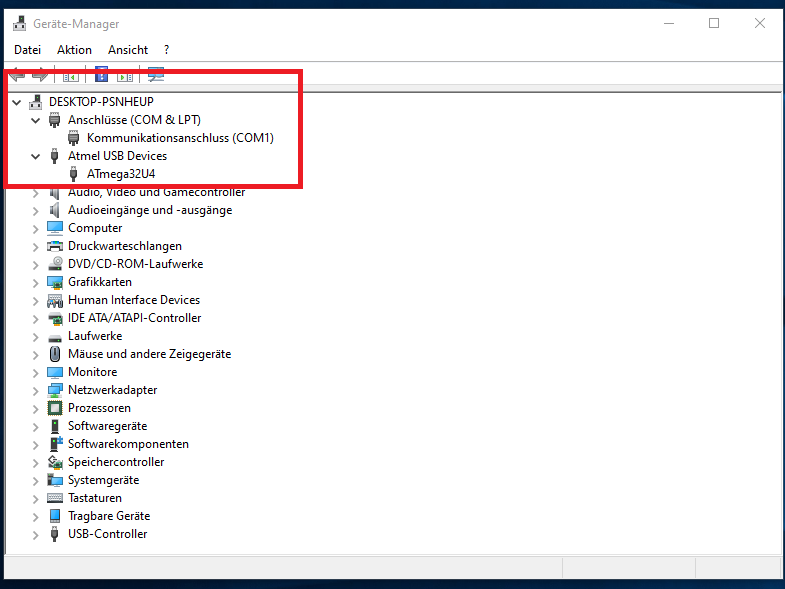The width and height of the screenshot is (785, 589).
Task: Close the Geräte-Manager window
Action: (759, 23)
